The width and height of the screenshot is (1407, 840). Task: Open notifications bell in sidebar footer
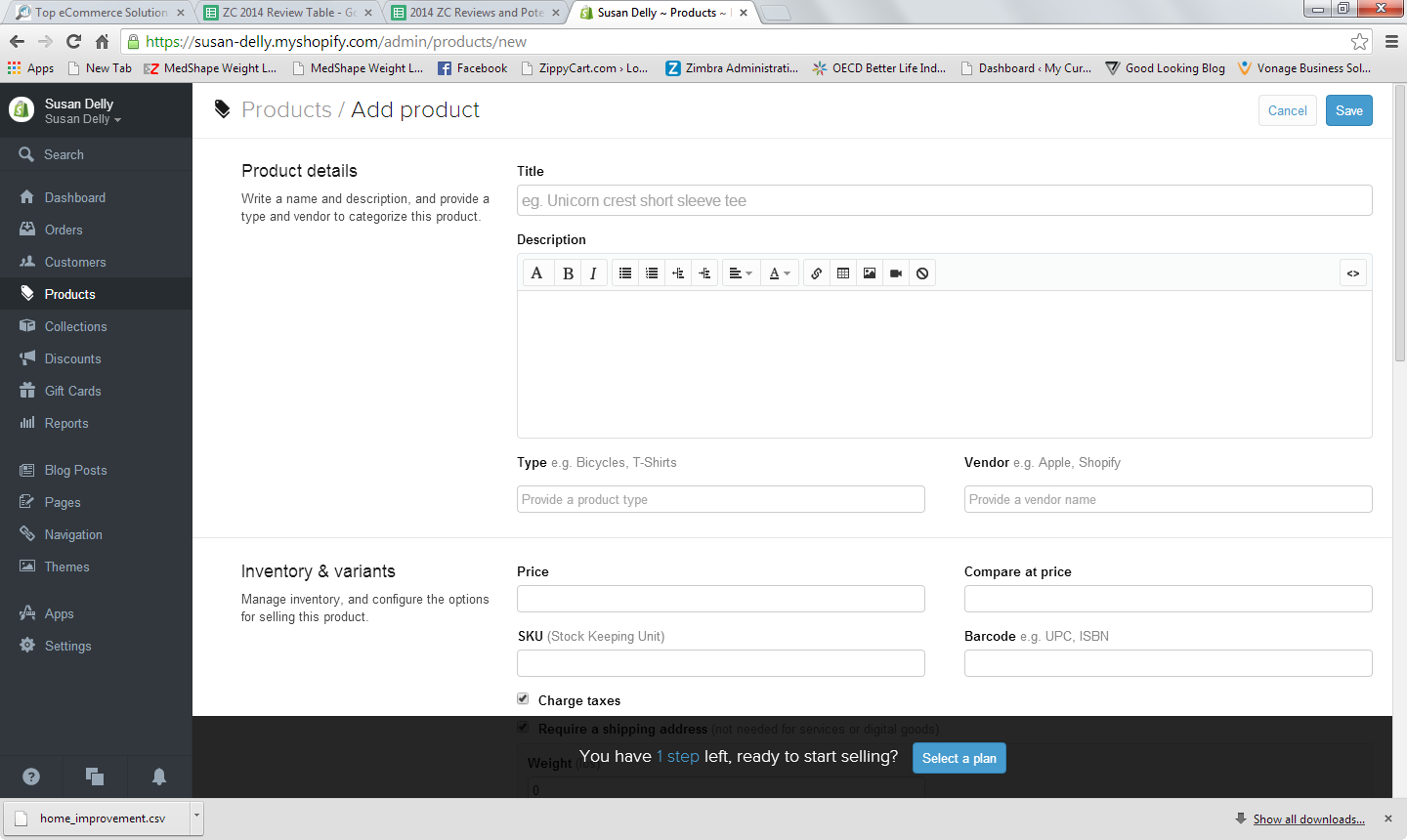pyautogui.click(x=159, y=777)
